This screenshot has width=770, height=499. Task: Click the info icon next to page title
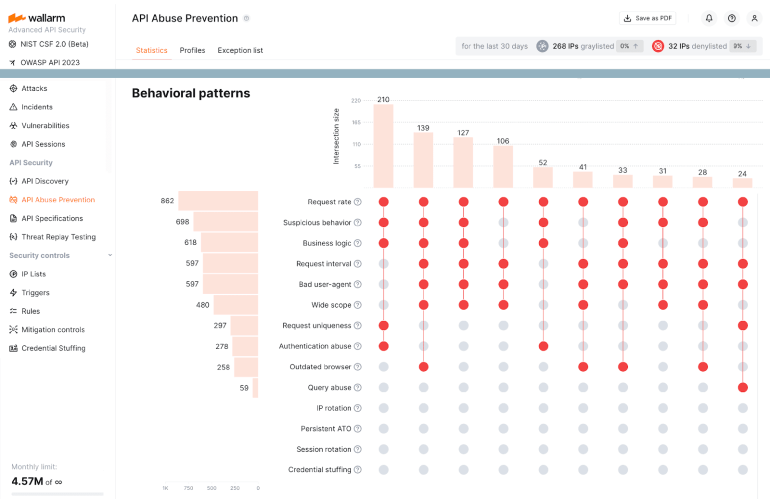click(x=247, y=18)
